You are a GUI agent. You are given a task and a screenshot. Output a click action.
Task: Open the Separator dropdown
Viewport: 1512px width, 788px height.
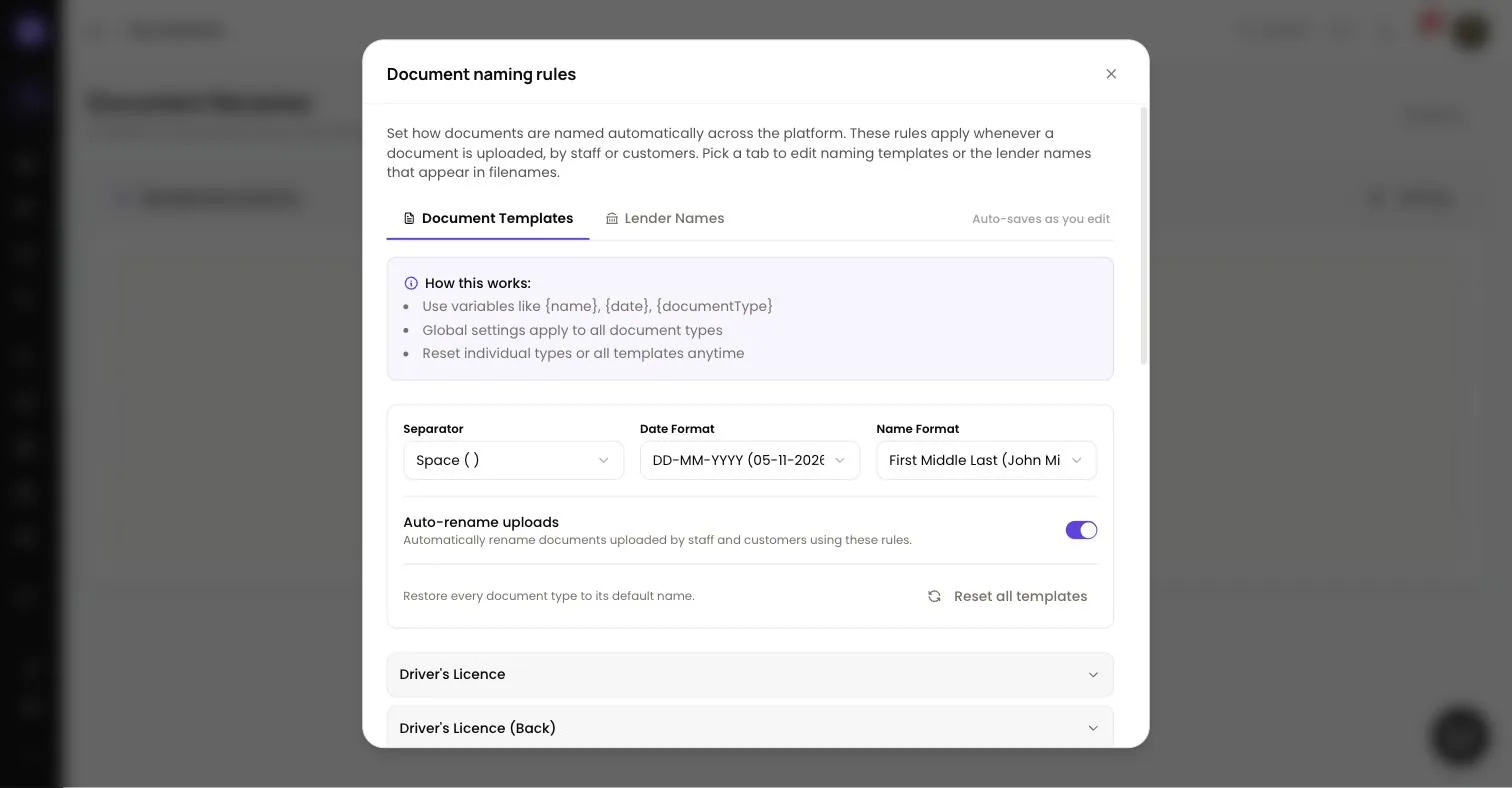tap(513, 460)
